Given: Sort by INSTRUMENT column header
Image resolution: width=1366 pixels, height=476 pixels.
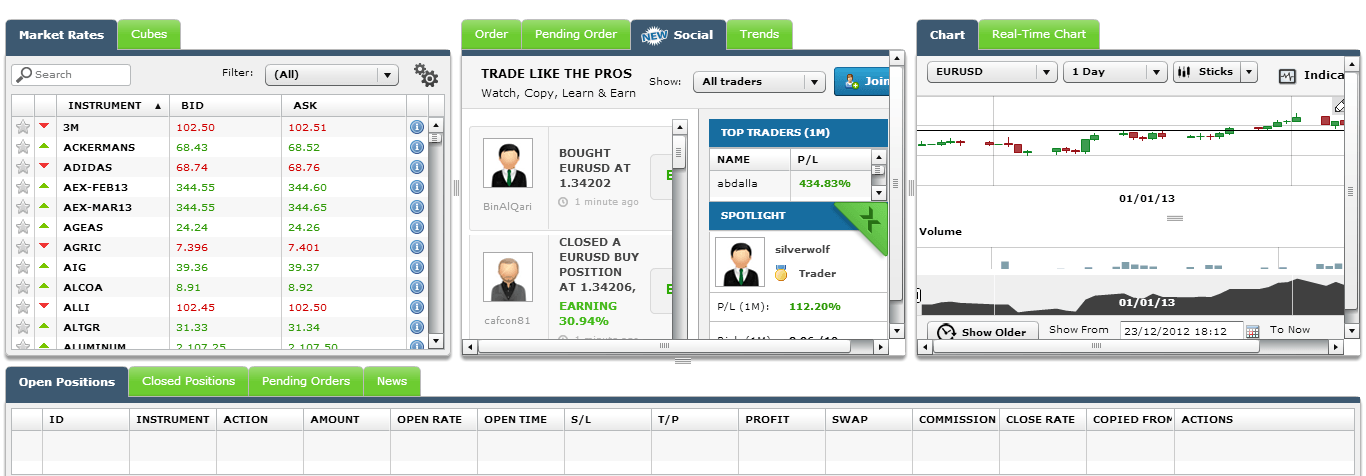Looking at the screenshot, I should coord(113,105).
